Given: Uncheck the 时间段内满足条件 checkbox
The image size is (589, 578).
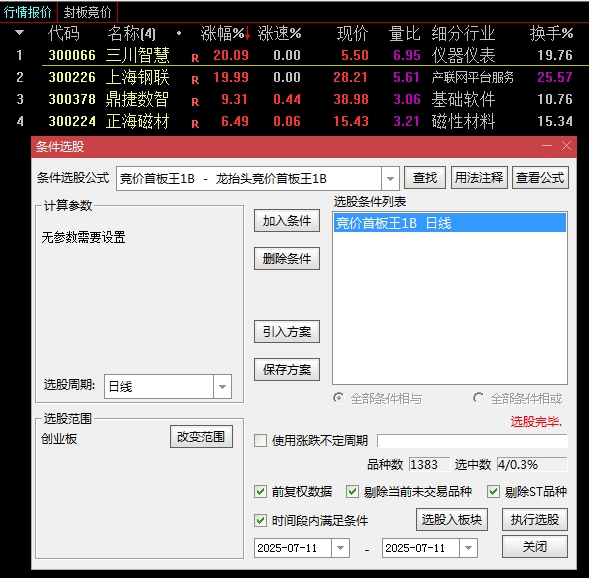Looking at the screenshot, I should tap(260, 520).
